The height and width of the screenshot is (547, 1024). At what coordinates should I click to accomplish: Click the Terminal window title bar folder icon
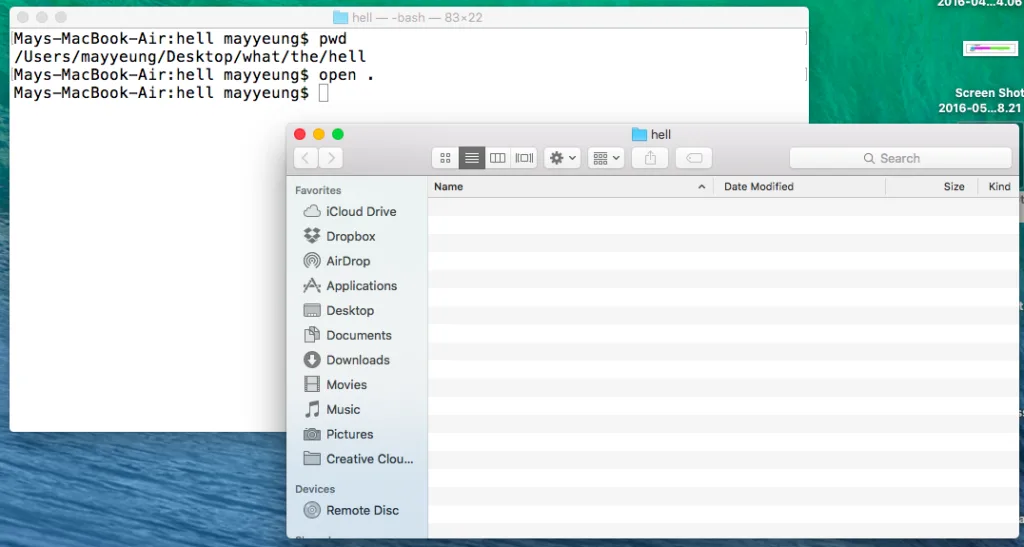click(340, 18)
